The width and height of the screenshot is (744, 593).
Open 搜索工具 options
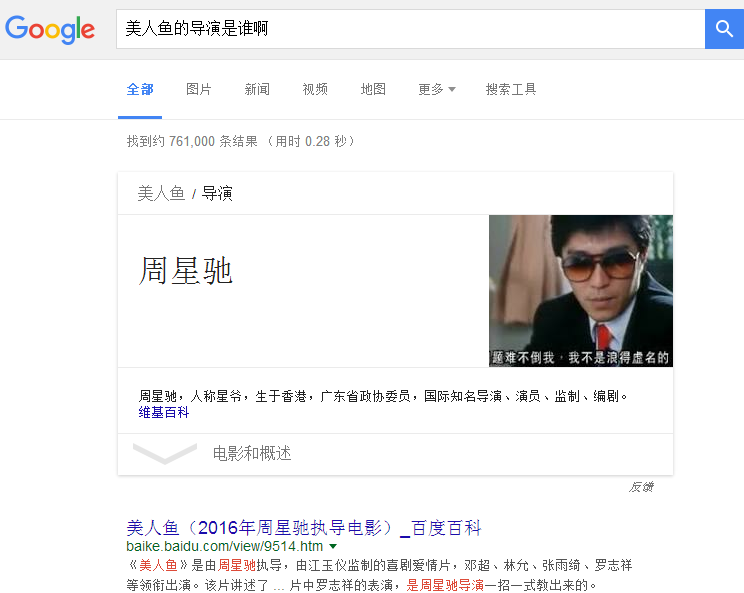(511, 89)
